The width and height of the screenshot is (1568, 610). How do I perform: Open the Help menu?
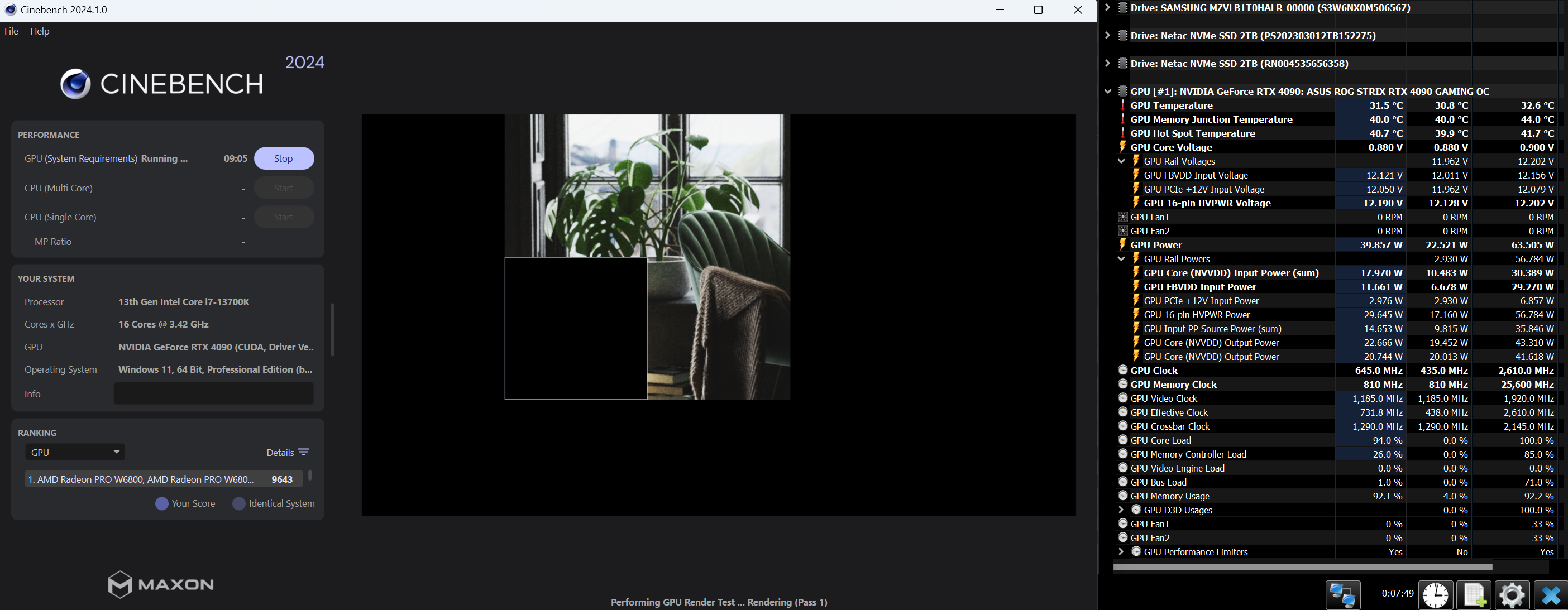pyautogui.click(x=40, y=31)
